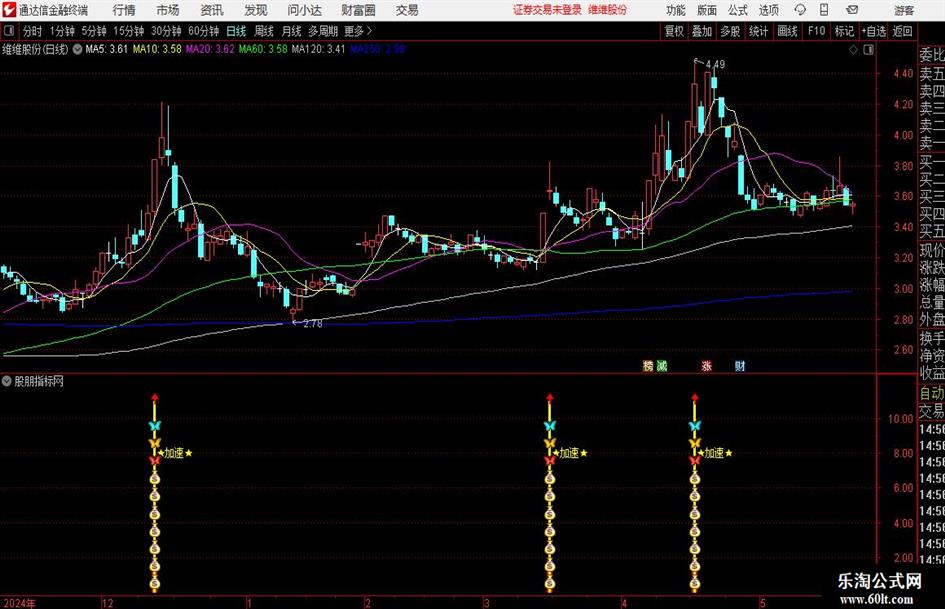Select the 日线 daily tab
This screenshot has height=609, width=945.
click(236, 31)
